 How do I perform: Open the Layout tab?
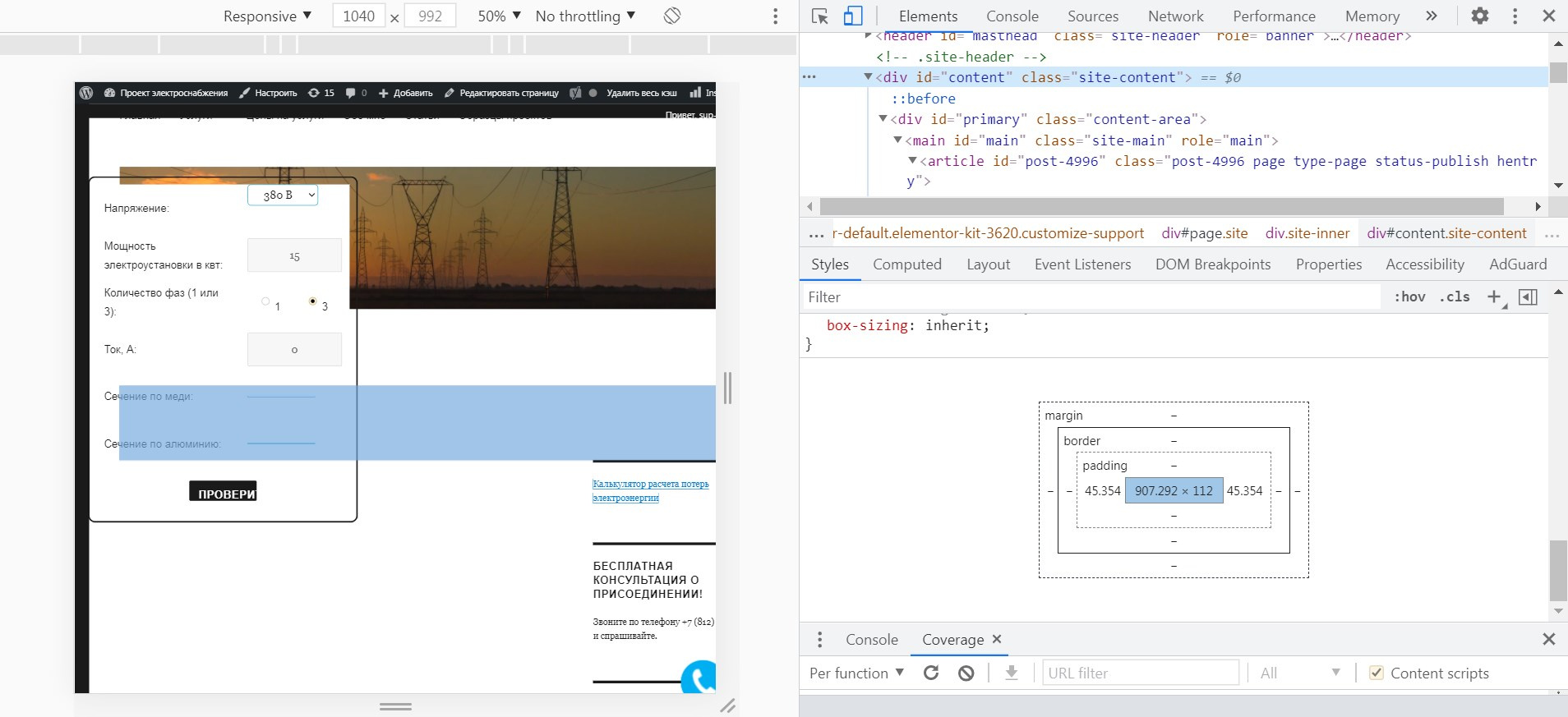(x=989, y=264)
